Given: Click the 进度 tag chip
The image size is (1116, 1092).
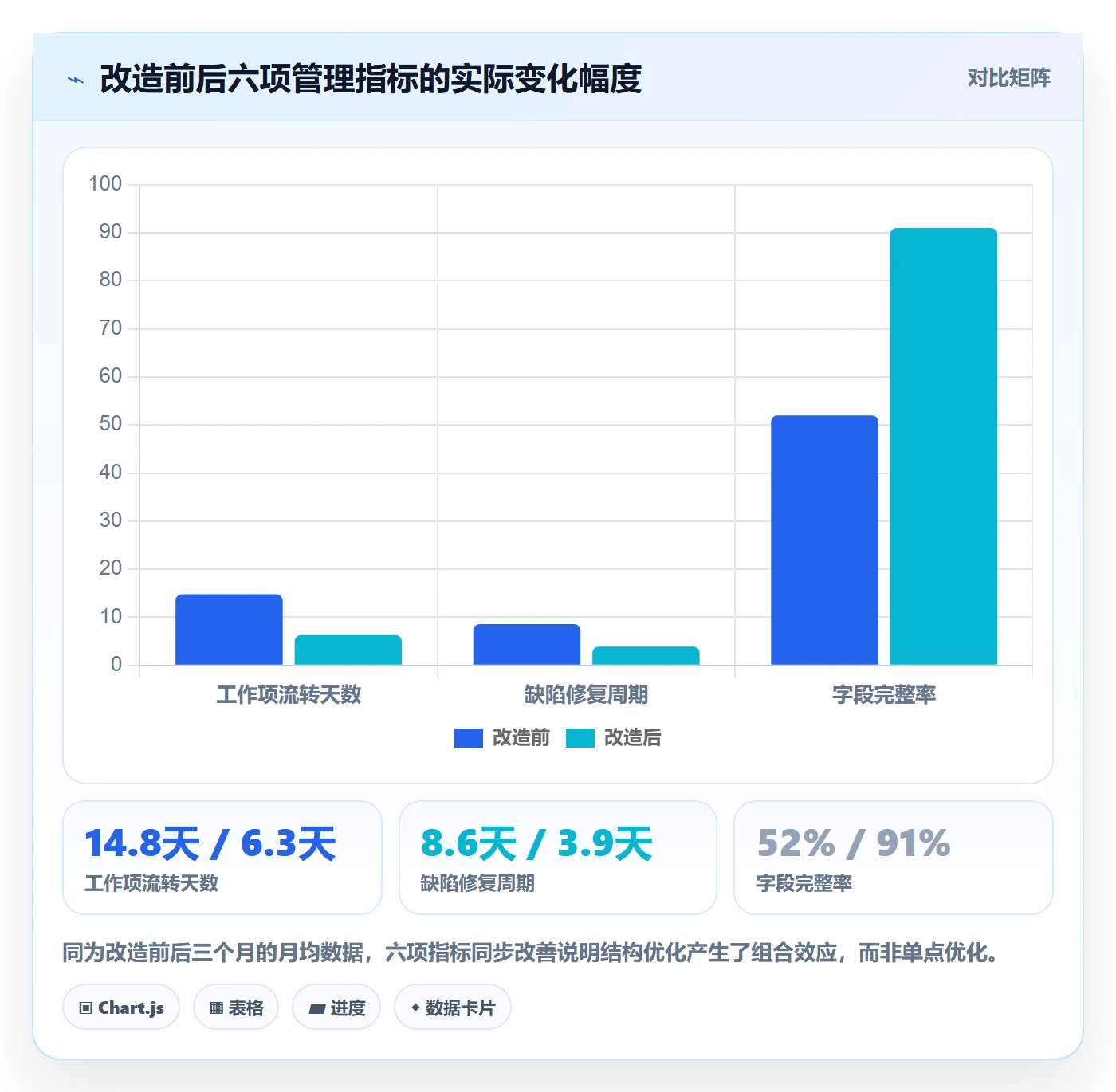Looking at the screenshot, I should [x=336, y=1008].
